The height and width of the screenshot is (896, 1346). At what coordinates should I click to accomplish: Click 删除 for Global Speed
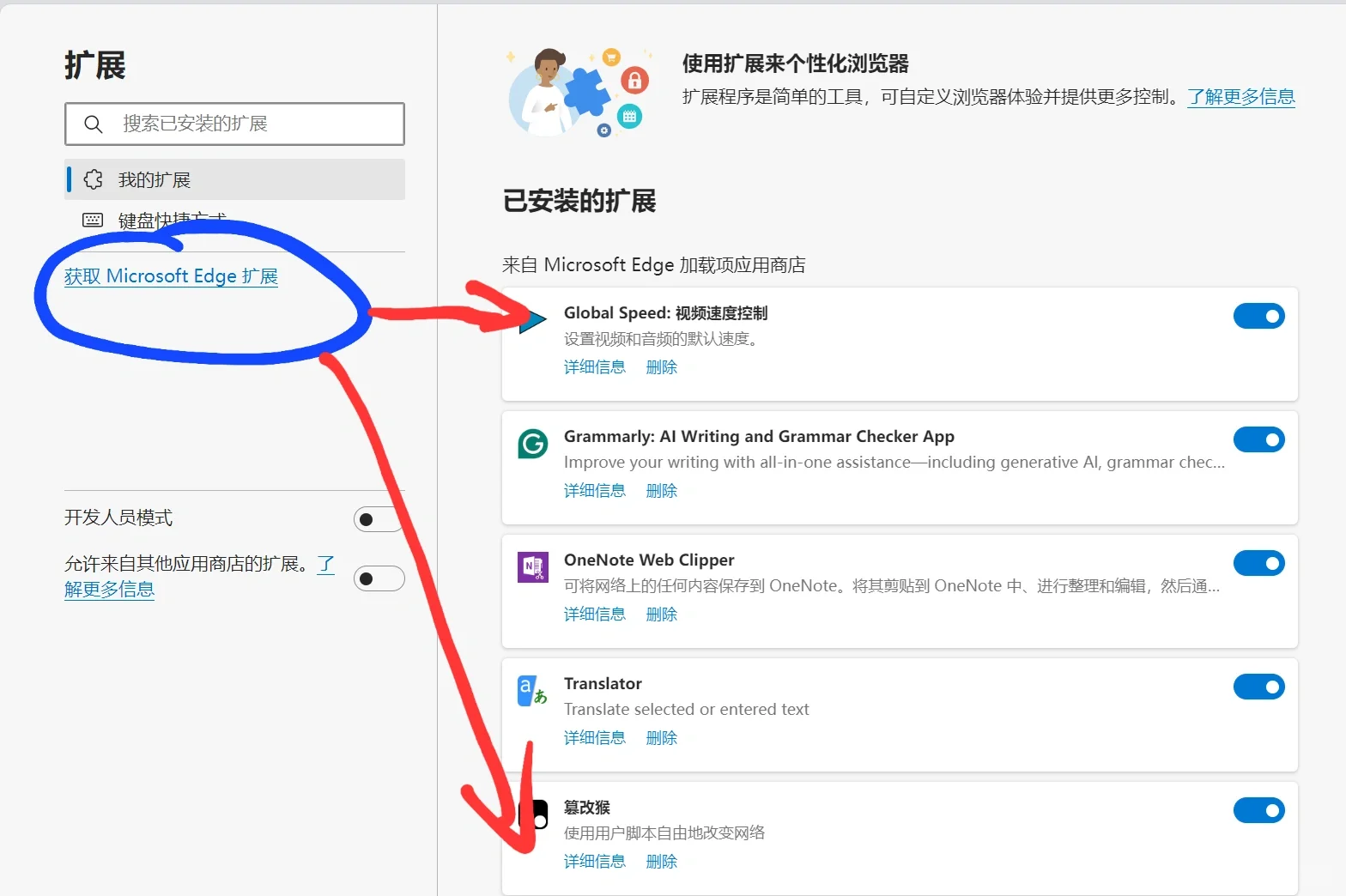click(662, 367)
